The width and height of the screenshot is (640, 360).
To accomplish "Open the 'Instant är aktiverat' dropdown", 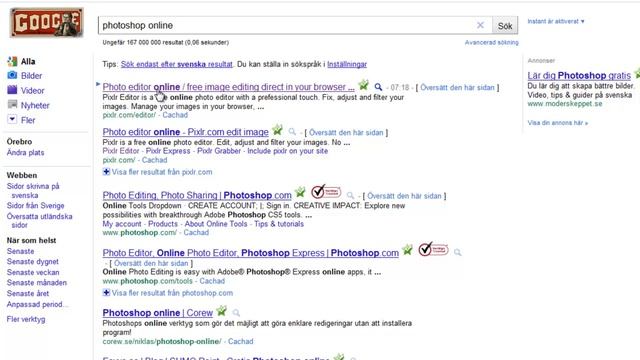I will tap(556, 21).
